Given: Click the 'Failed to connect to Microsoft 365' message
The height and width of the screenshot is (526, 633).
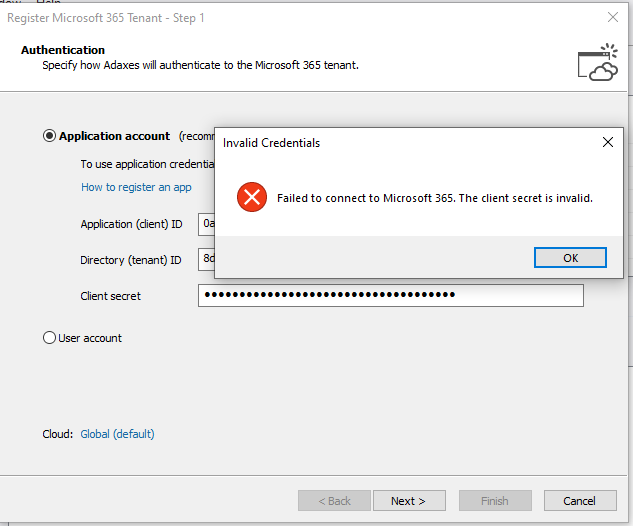Looking at the screenshot, I should click(x=435, y=198).
